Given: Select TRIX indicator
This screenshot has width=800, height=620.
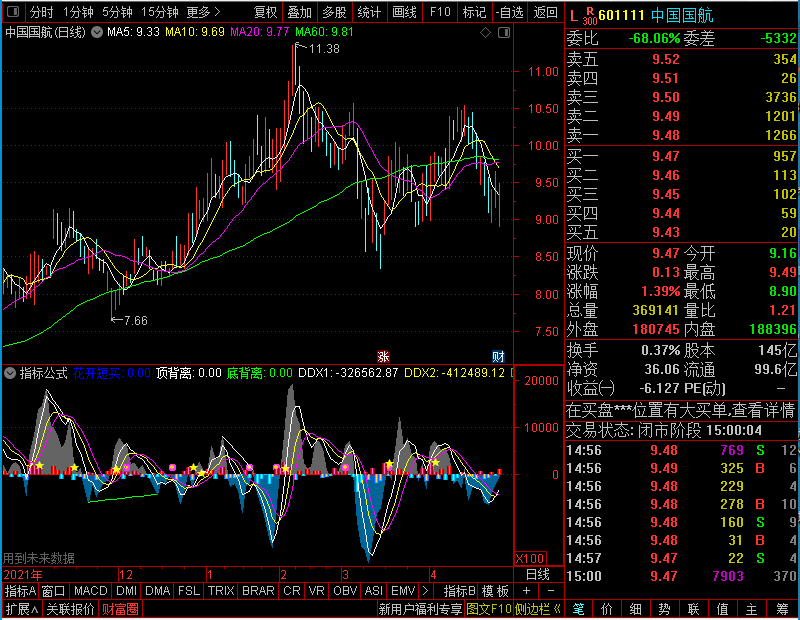Looking at the screenshot, I should click(221, 591).
